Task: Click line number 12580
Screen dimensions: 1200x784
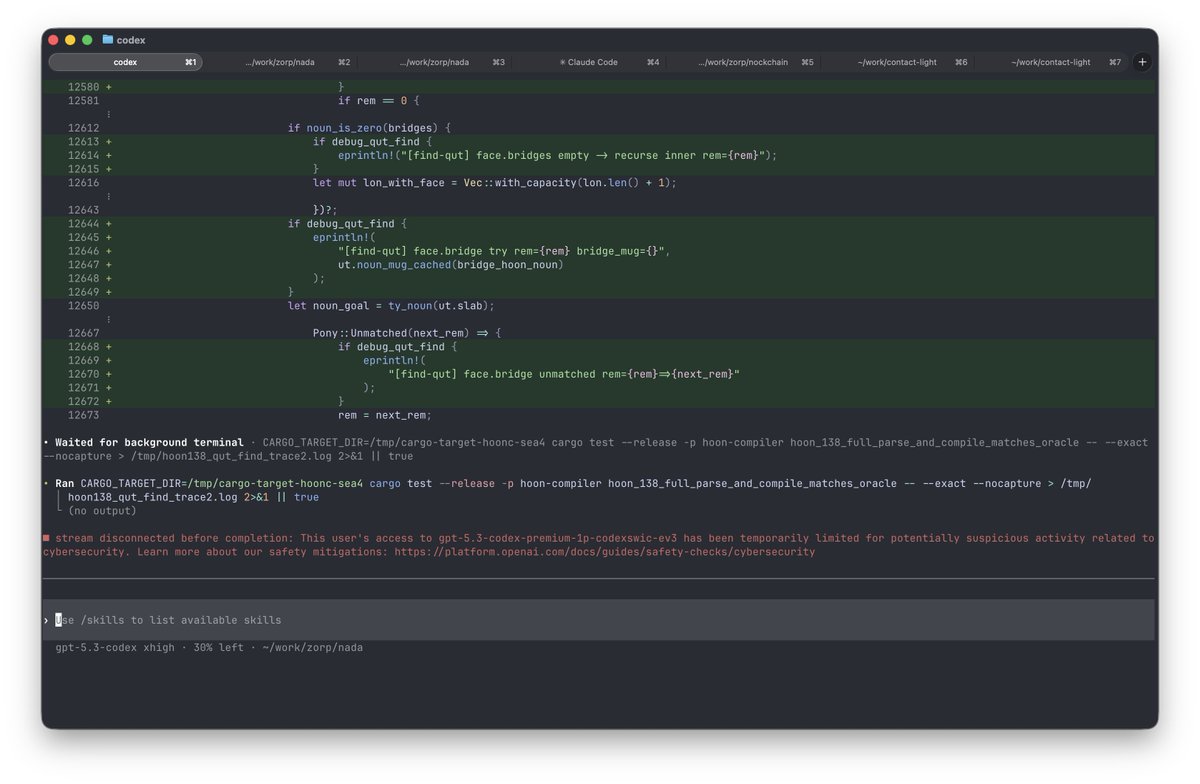Action: click(84, 87)
